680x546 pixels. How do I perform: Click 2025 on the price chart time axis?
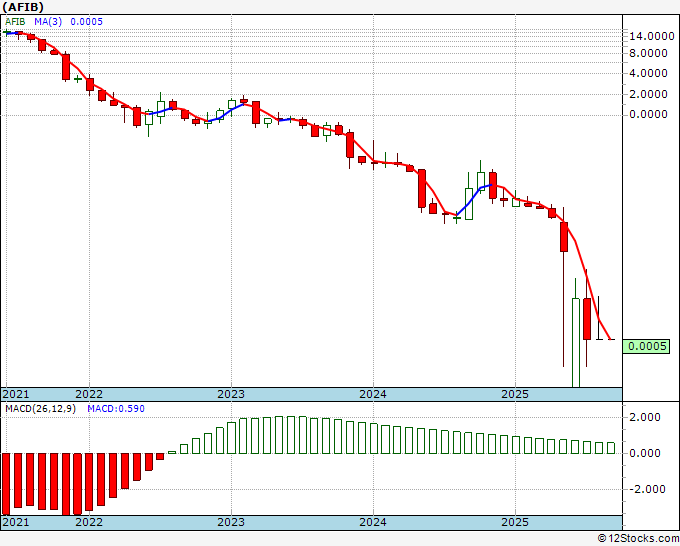click(x=515, y=394)
